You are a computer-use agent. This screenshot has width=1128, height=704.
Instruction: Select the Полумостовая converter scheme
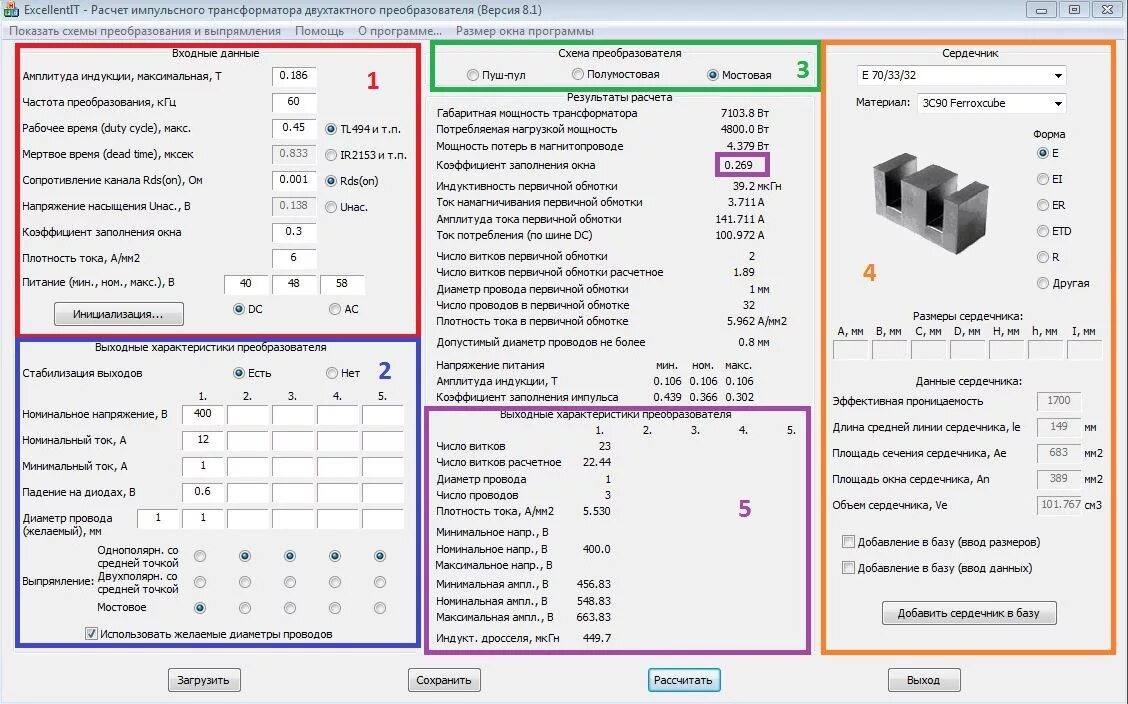[578, 74]
